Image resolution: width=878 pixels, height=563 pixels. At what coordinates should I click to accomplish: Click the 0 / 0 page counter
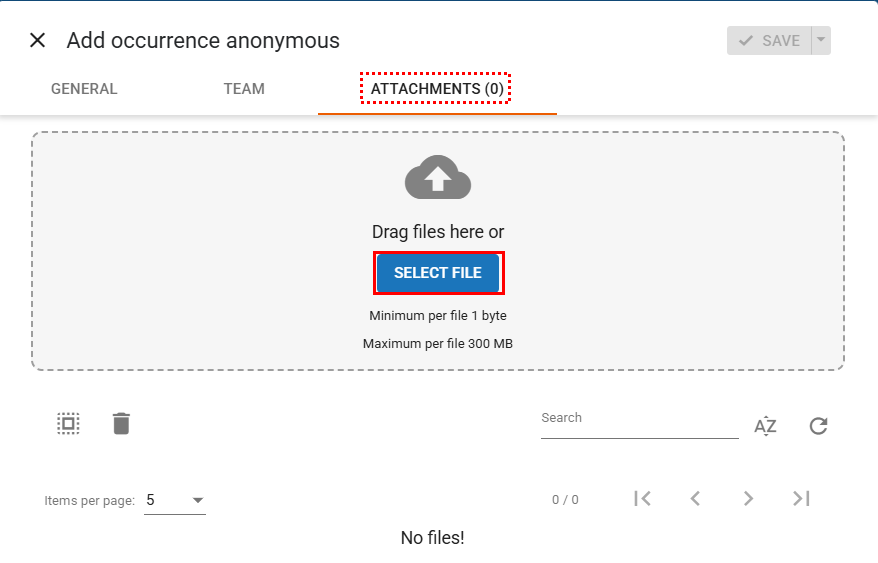pyautogui.click(x=565, y=500)
